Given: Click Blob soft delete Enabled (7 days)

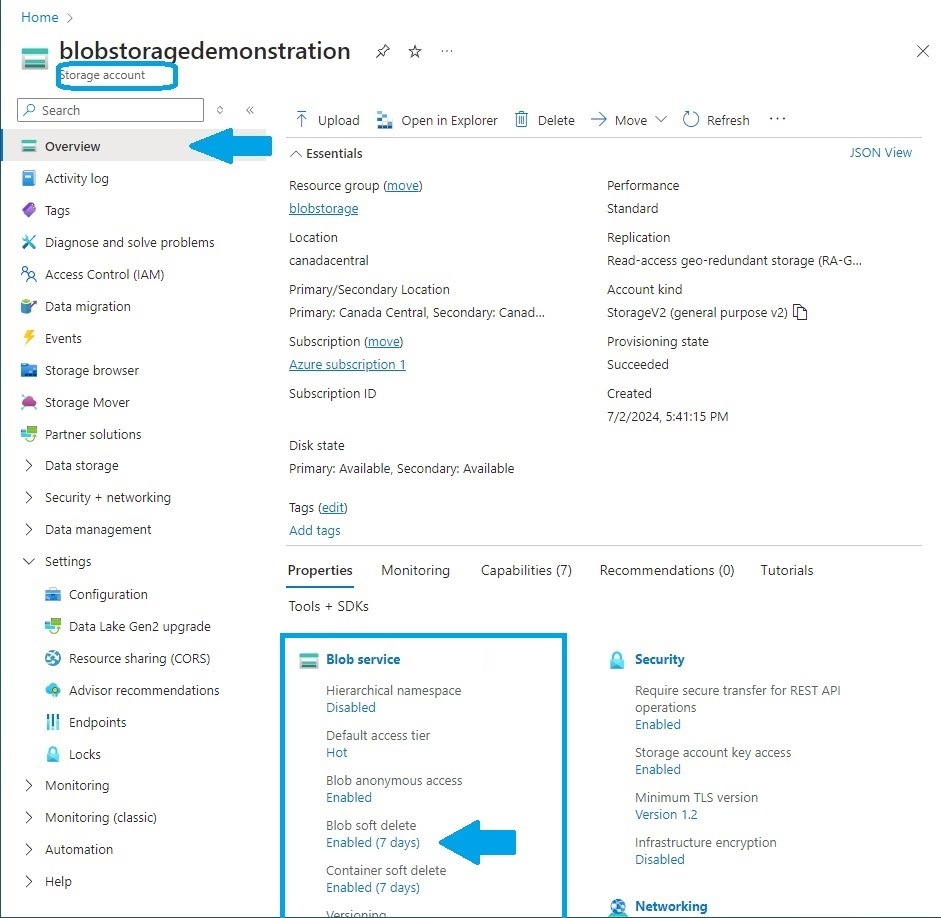Looking at the screenshot, I should pyautogui.click(x=373, y=843).
